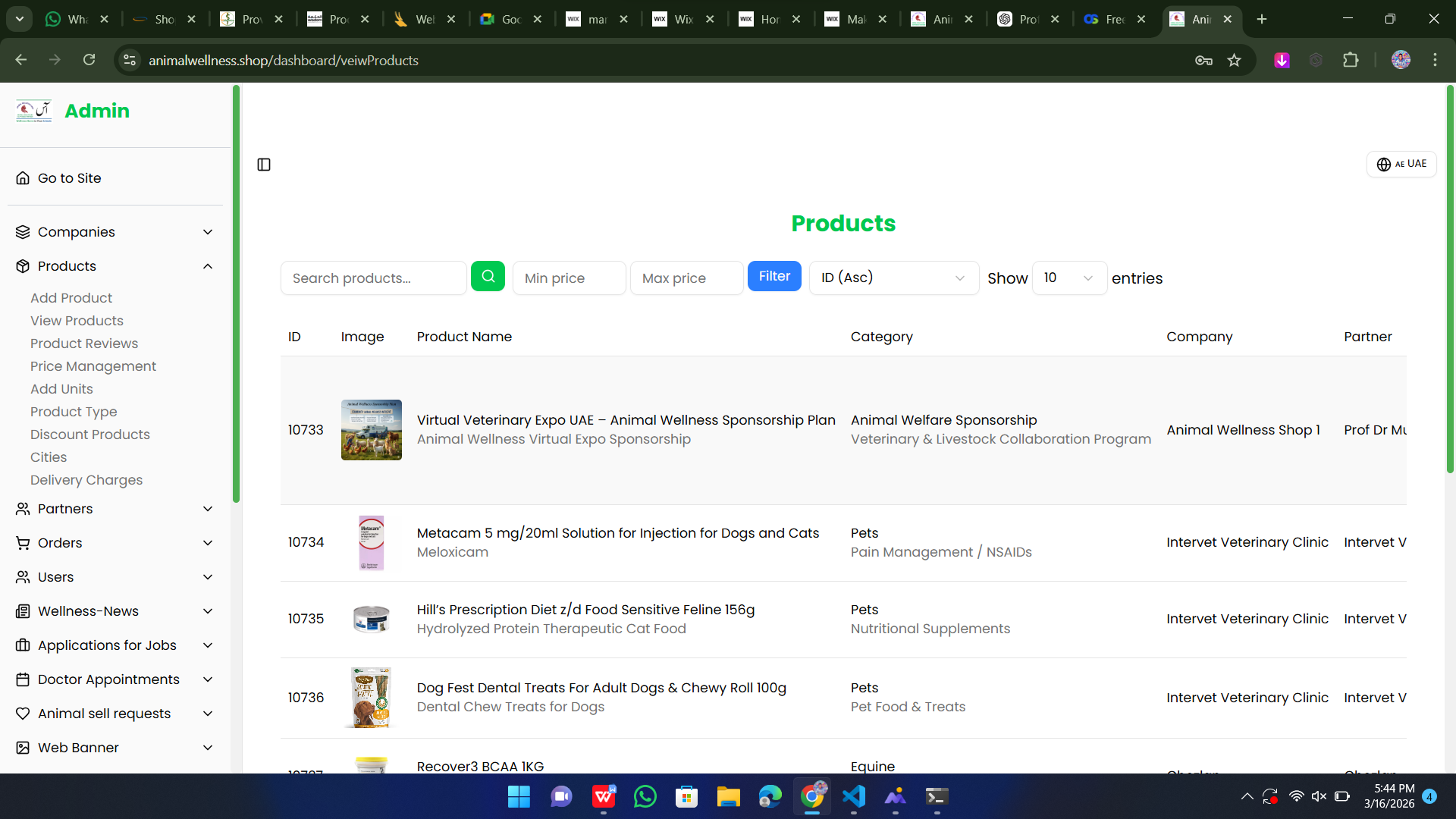Open Add Product link in sidebar

(71, 298)
